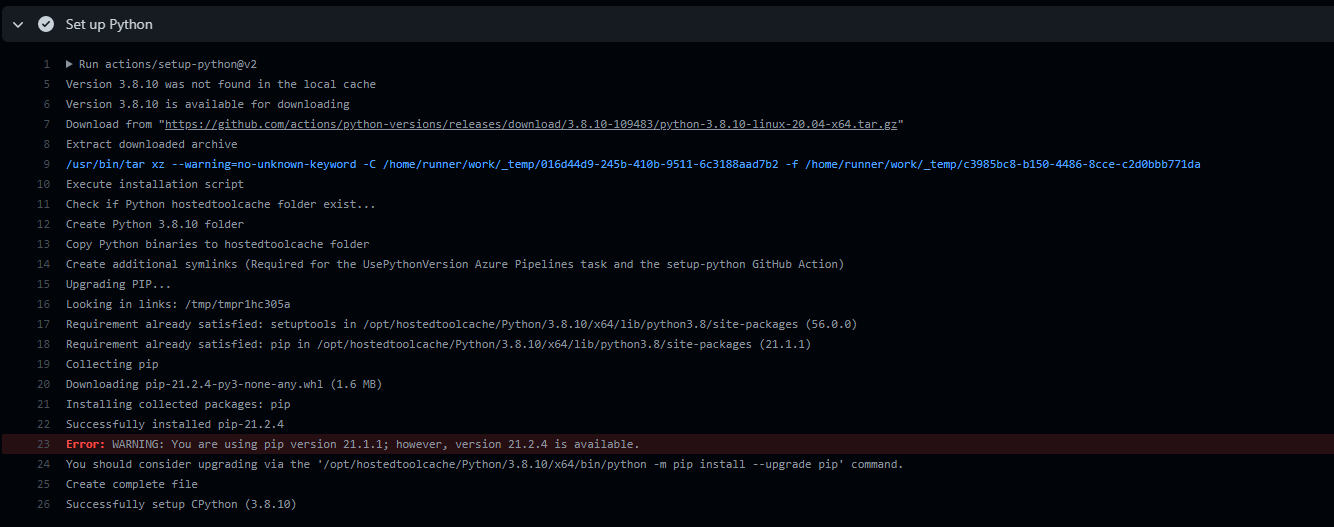Select line number 15
This screenshot has height=527, width=1334.
(43, 284)
